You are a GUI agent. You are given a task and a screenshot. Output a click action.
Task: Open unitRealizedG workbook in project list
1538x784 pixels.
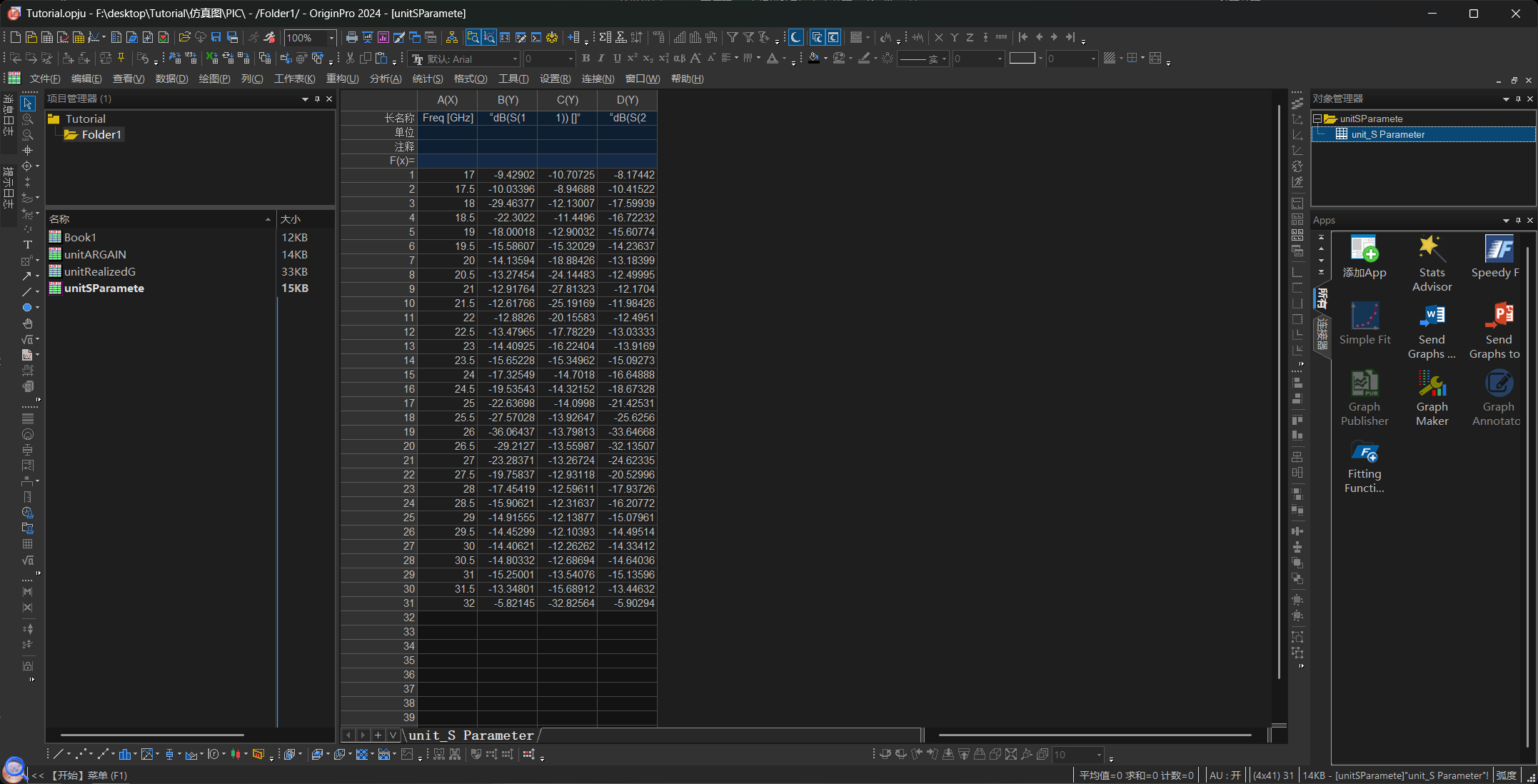point(99,271)
